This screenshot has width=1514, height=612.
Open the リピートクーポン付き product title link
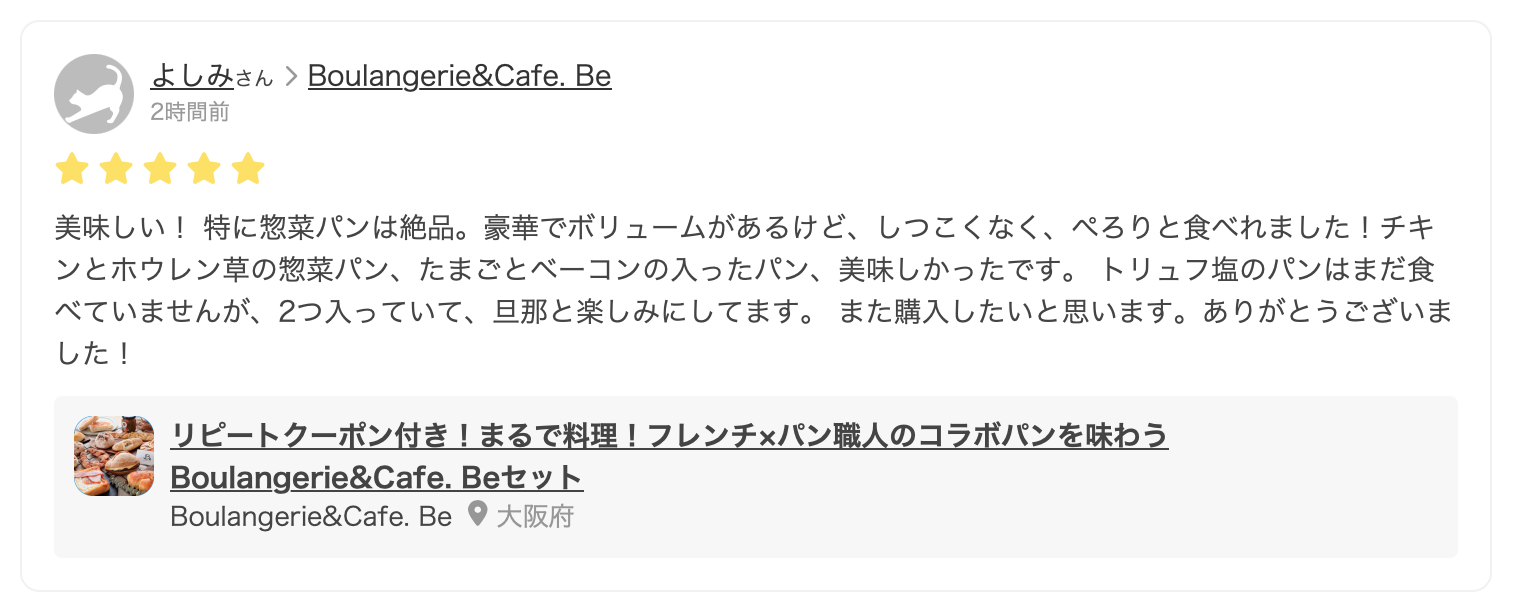[669, 436]
